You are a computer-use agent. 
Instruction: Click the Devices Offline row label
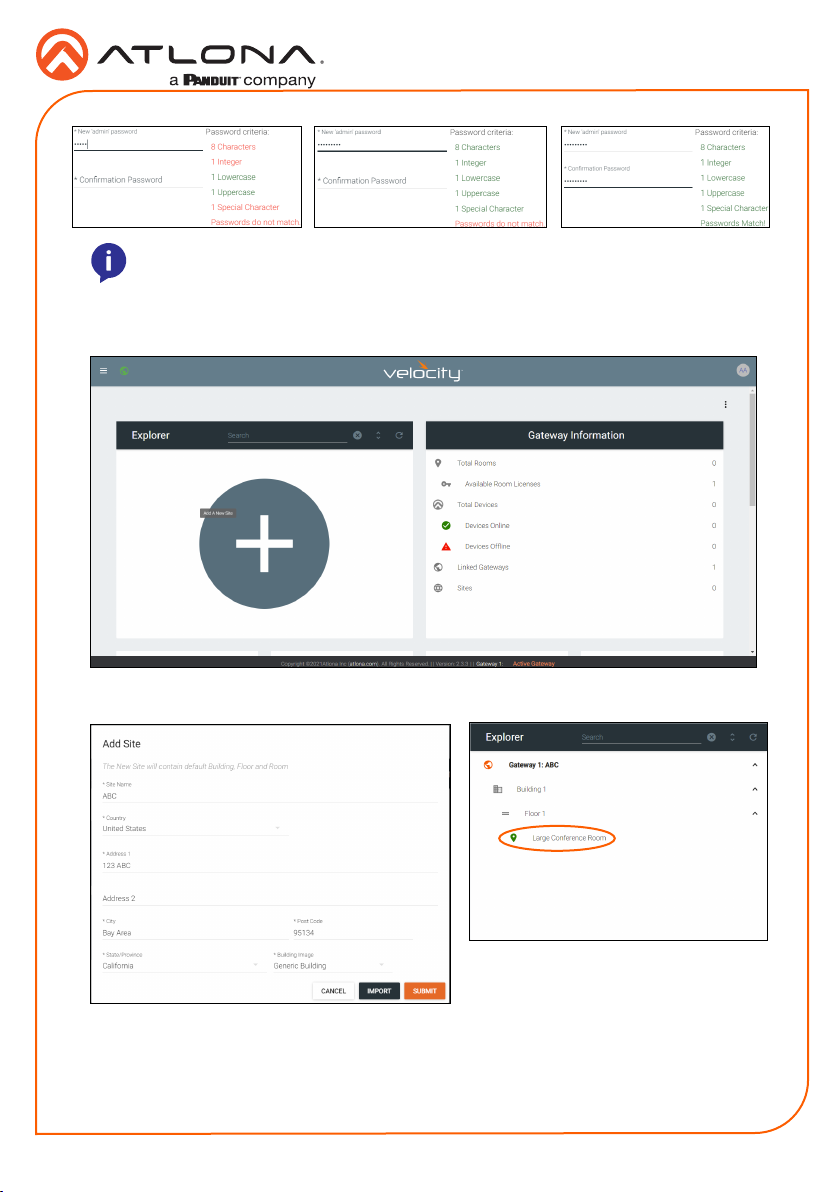[x=487, y=547]
